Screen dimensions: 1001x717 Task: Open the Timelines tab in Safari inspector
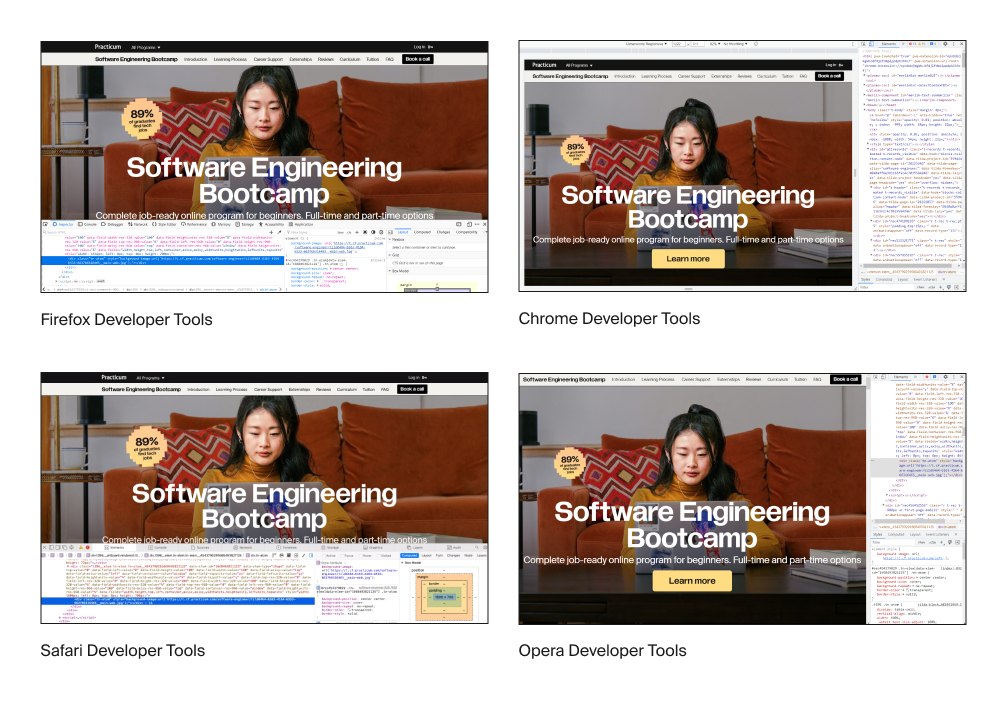[287, 547]
